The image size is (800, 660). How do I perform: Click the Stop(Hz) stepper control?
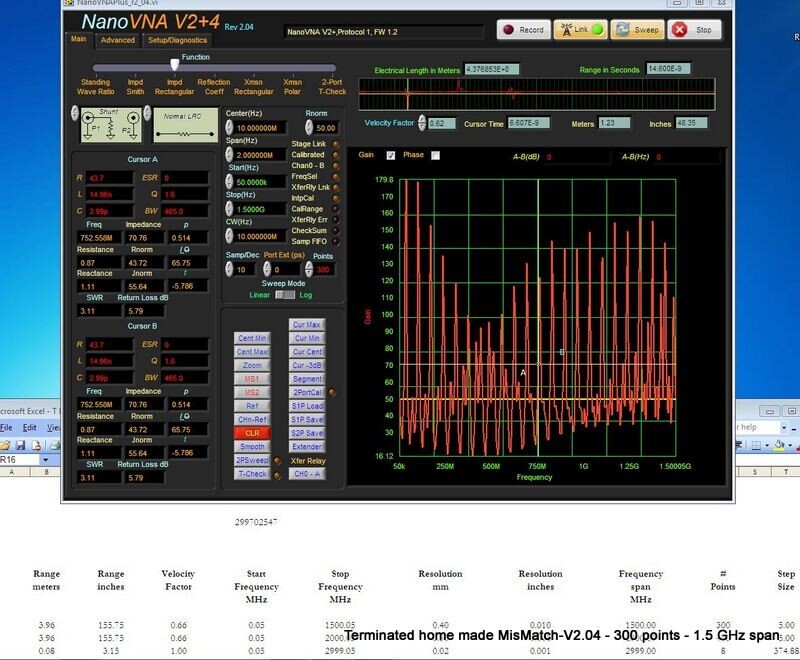pos(229,209)
